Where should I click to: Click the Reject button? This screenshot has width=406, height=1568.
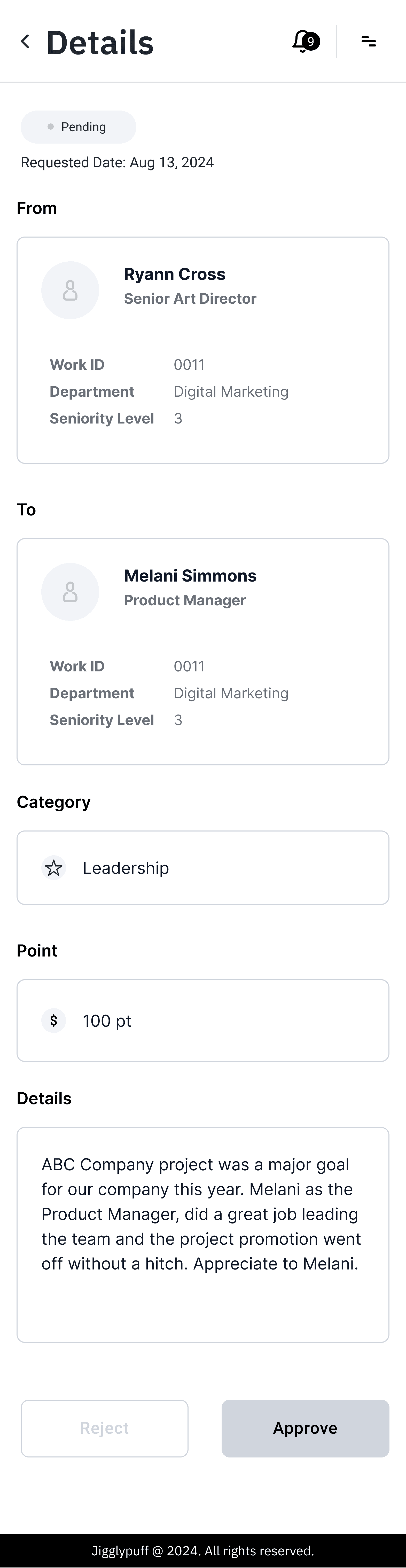[x=105, y=1428]
